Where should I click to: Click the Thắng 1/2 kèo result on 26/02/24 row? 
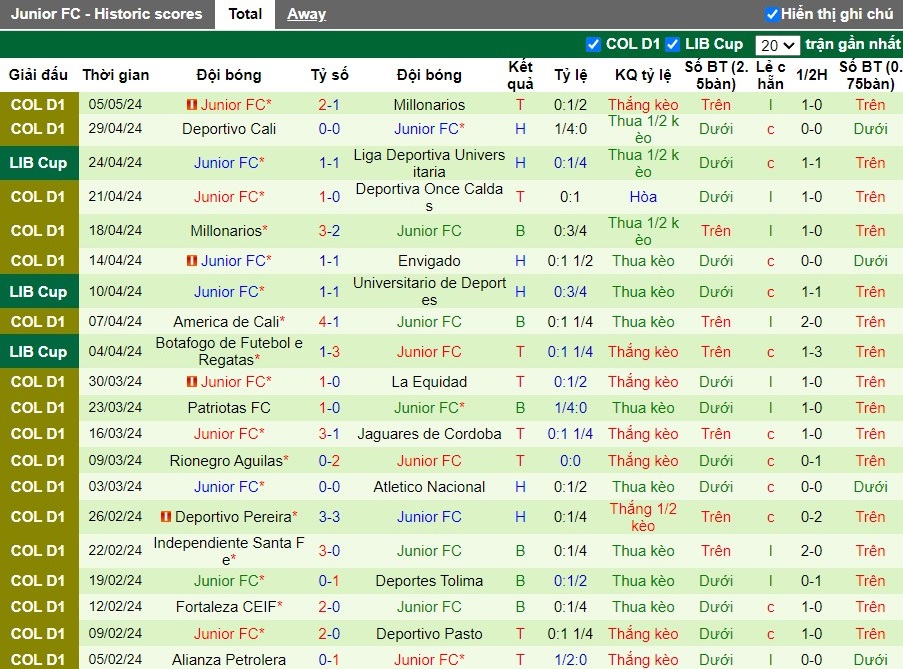[643, 517]
